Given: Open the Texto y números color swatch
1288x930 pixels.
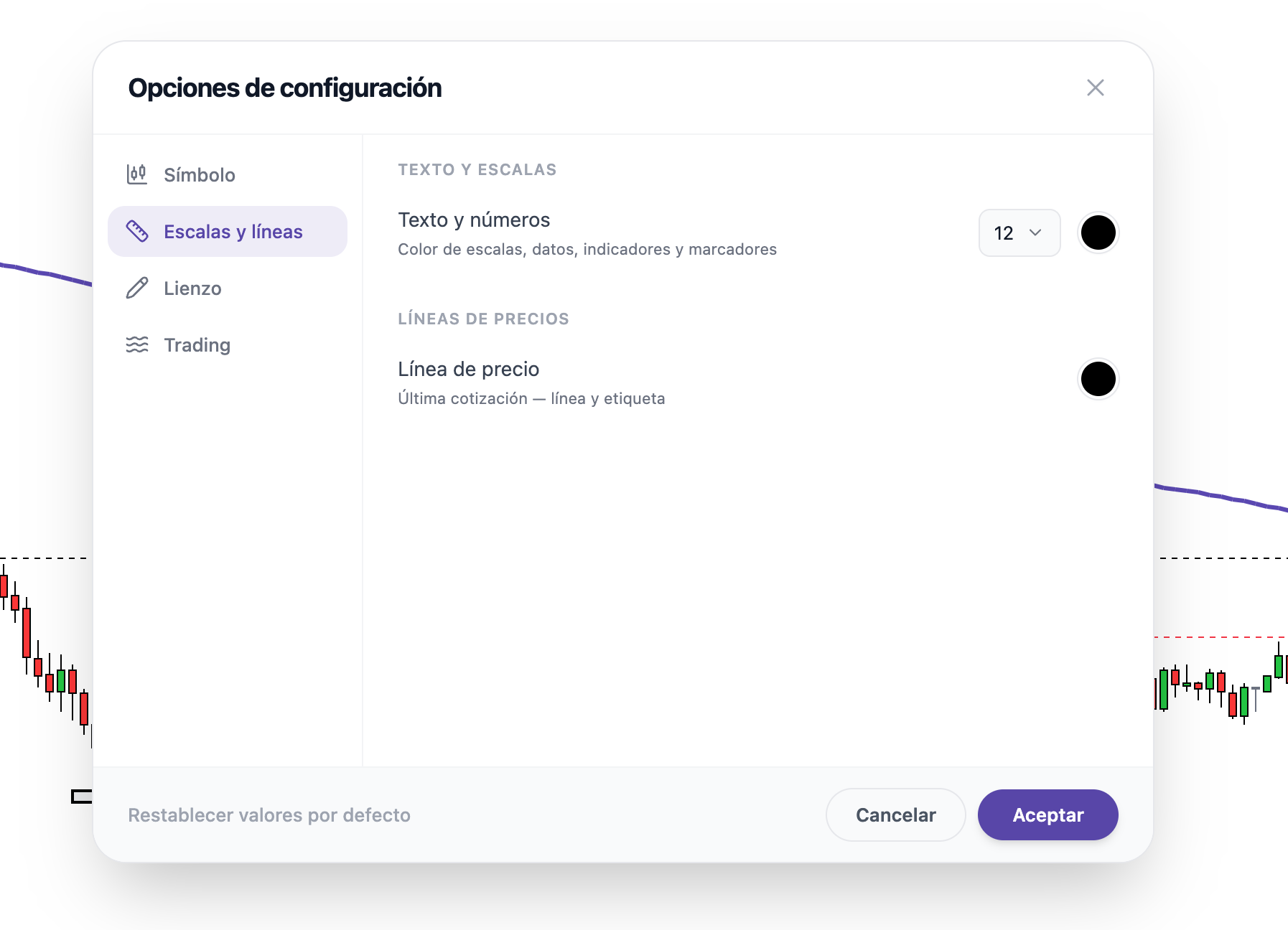Looking at the screenshot, I should 1098,232.
